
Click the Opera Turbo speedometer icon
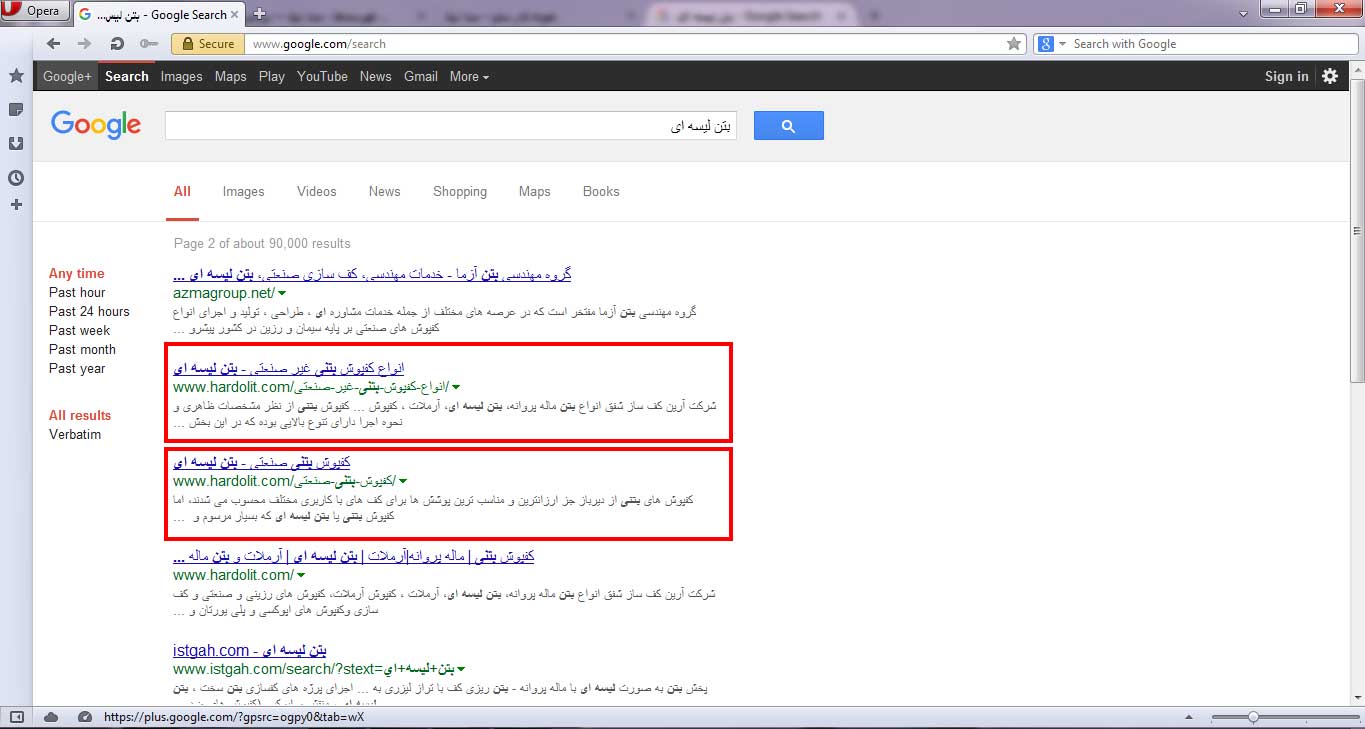click(85, 717)
